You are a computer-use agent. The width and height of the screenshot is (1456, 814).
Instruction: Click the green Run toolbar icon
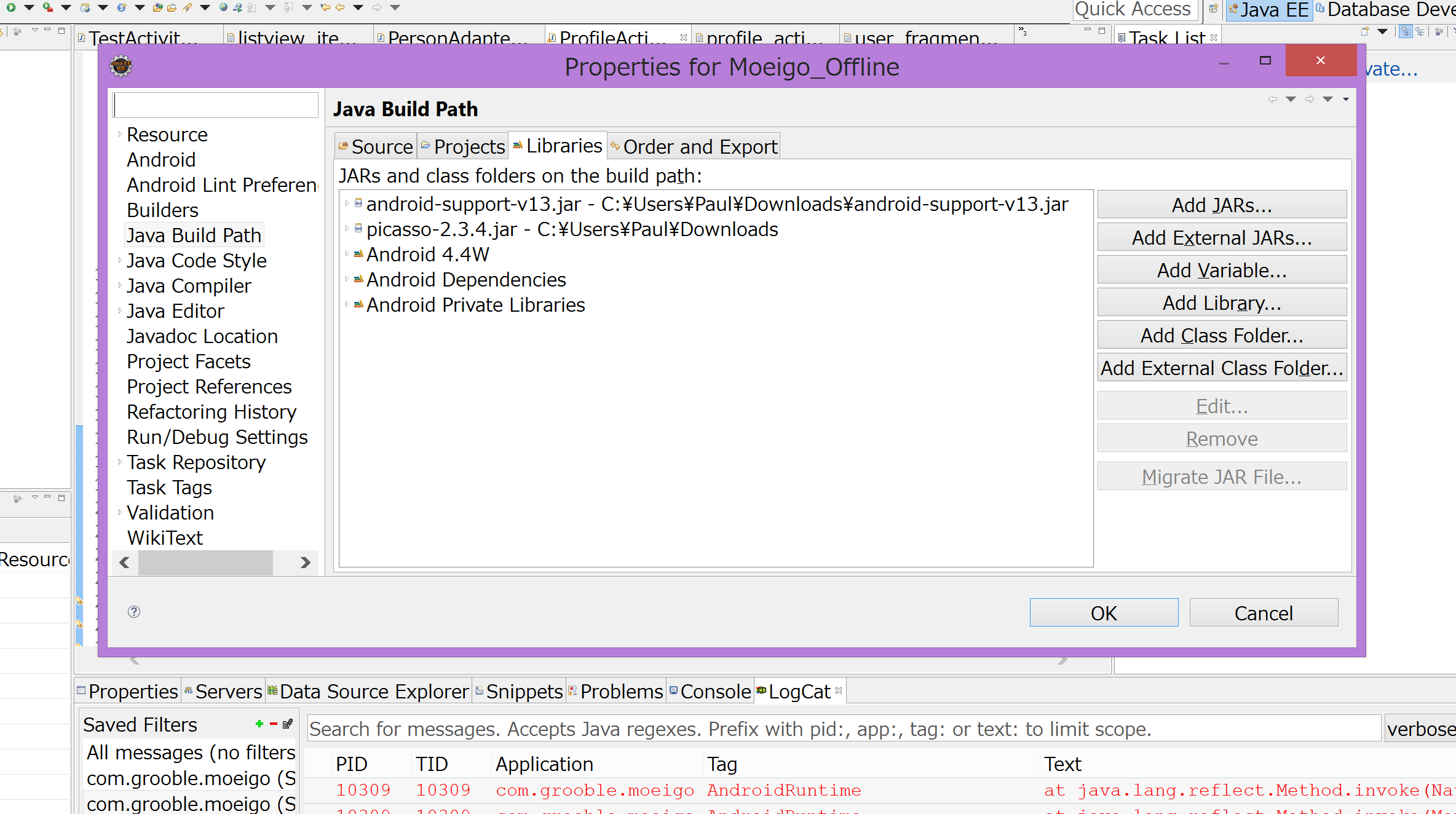click(x=10, y=7)
